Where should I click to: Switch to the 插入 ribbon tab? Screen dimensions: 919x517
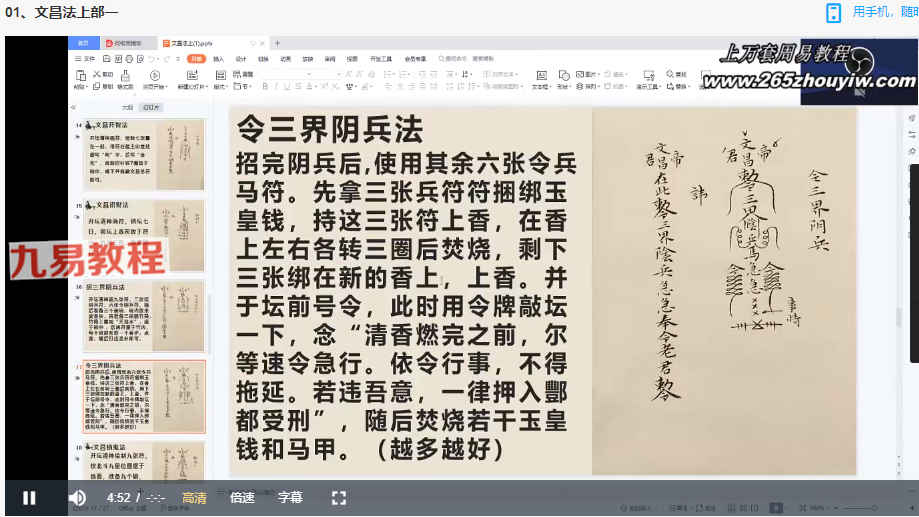218,59
